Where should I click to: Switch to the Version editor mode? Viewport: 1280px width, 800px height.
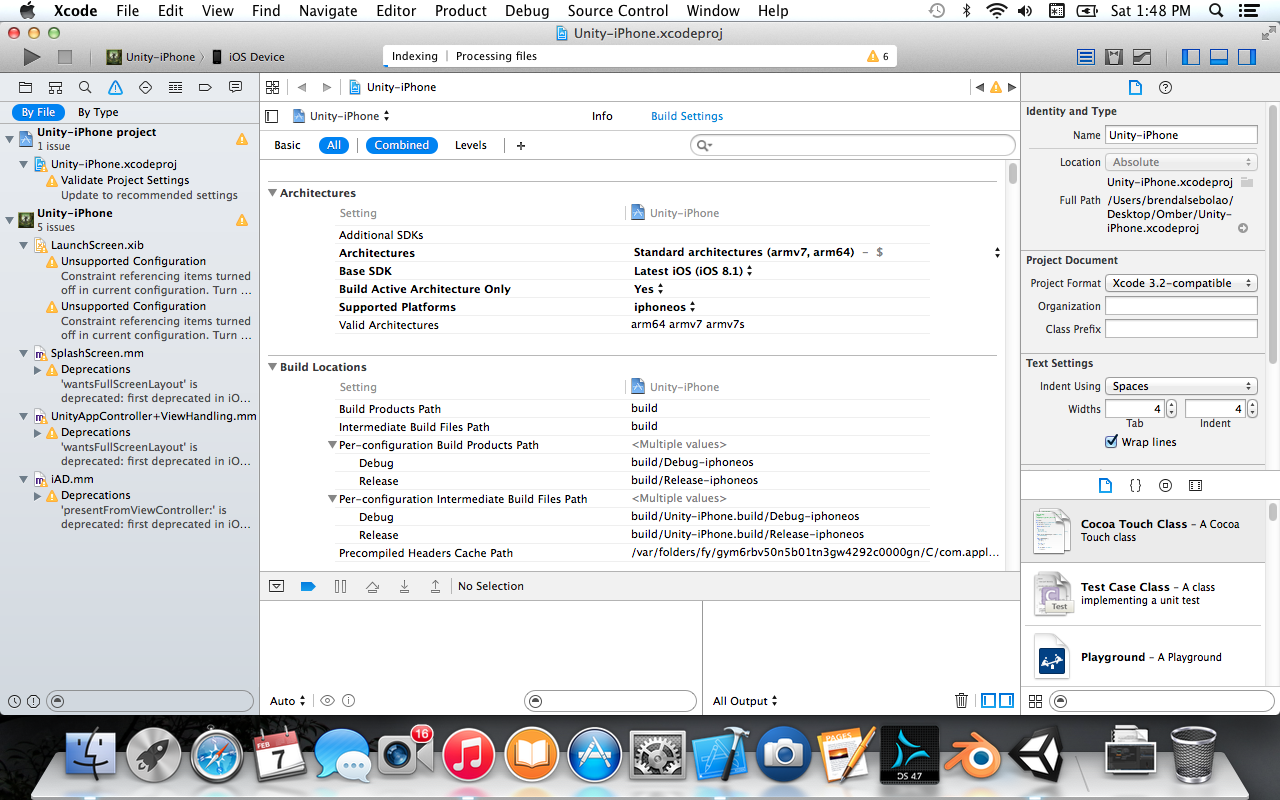[1141, 57]
